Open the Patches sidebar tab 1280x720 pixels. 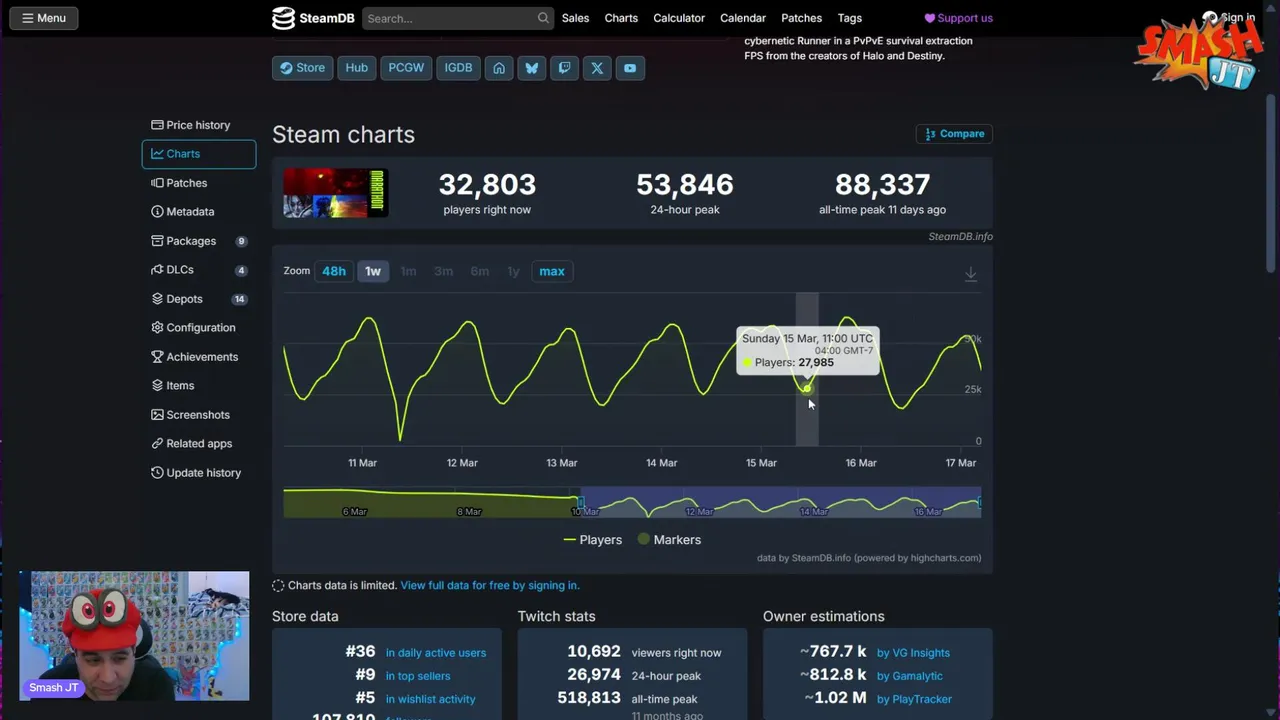(x=199, y=183)
